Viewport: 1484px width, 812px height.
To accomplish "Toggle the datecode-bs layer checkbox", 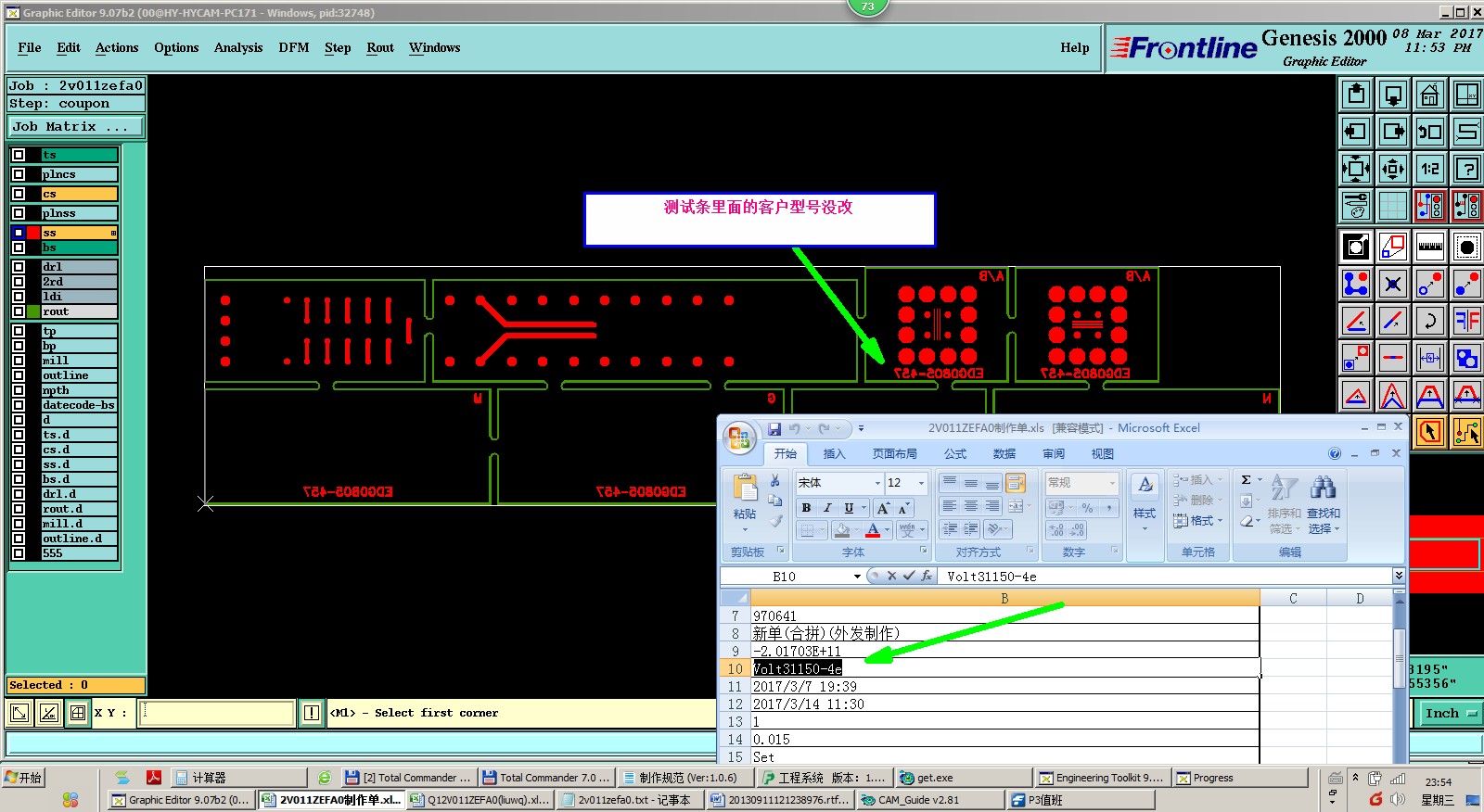I will [x=19, y=405].
